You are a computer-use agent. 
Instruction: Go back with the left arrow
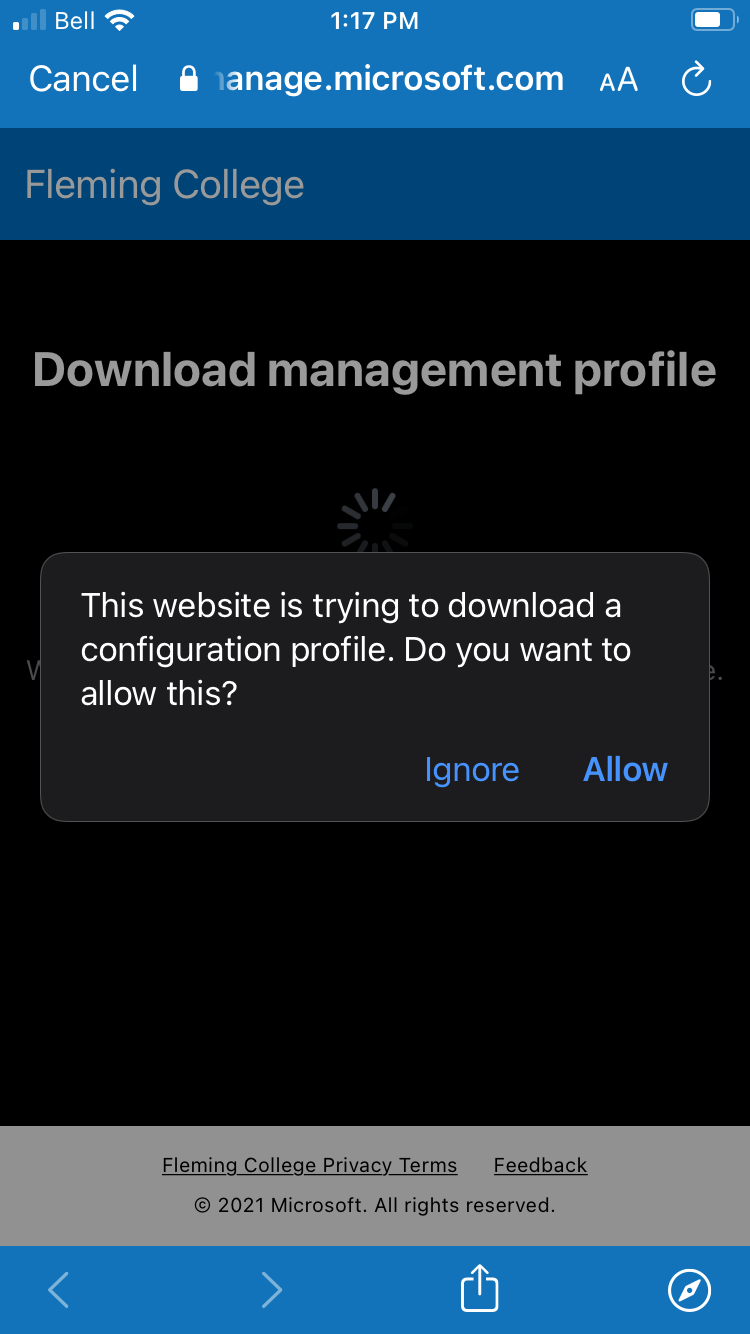(59, 1290)
